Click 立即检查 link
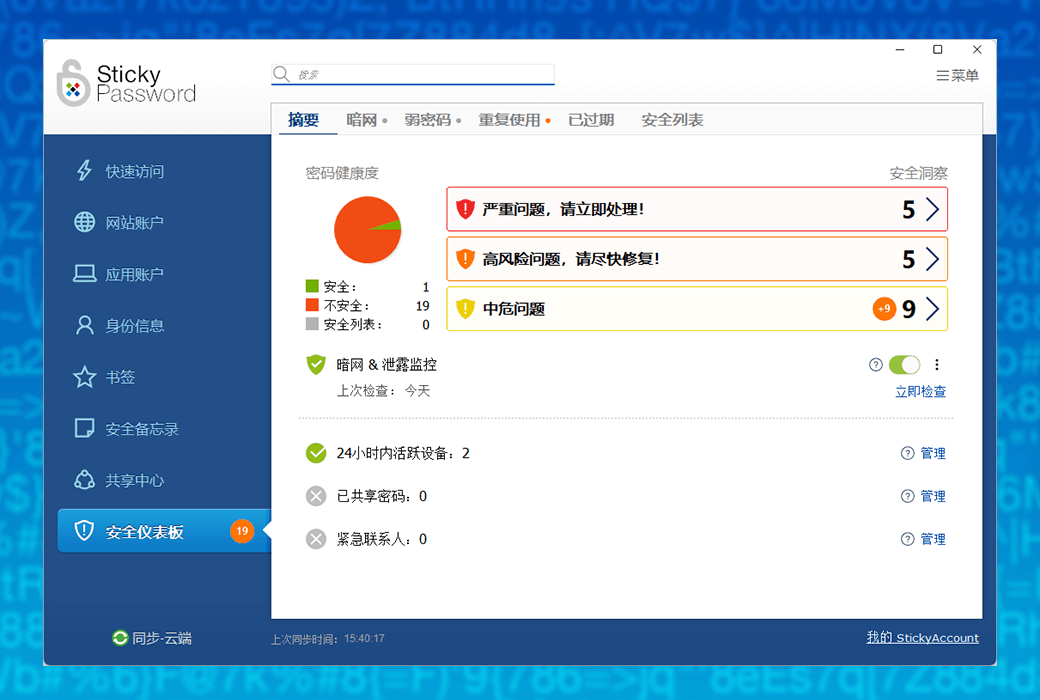This screenshot has width=1040, height=700. click(921, 391)
